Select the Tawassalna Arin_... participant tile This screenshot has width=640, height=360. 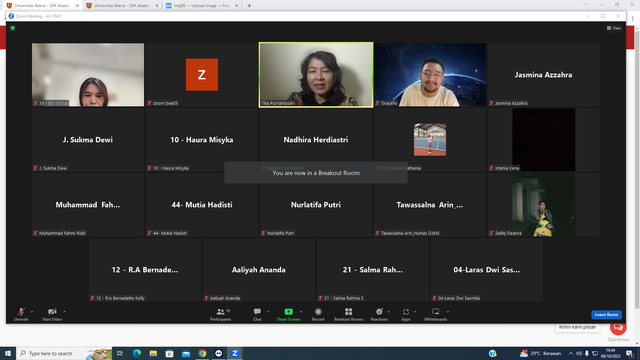tap(430, 204)
